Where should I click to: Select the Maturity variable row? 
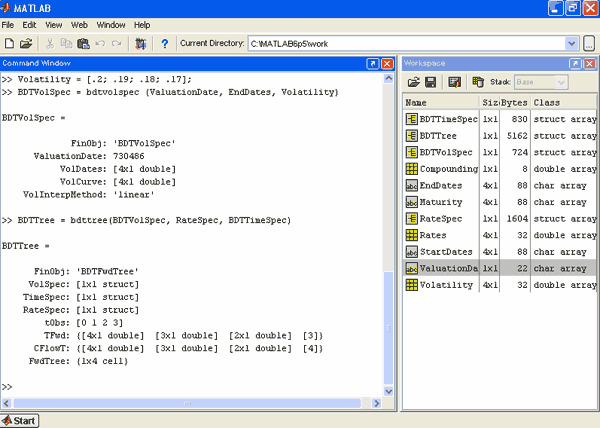pyautogui.click(x=500, y=202)
